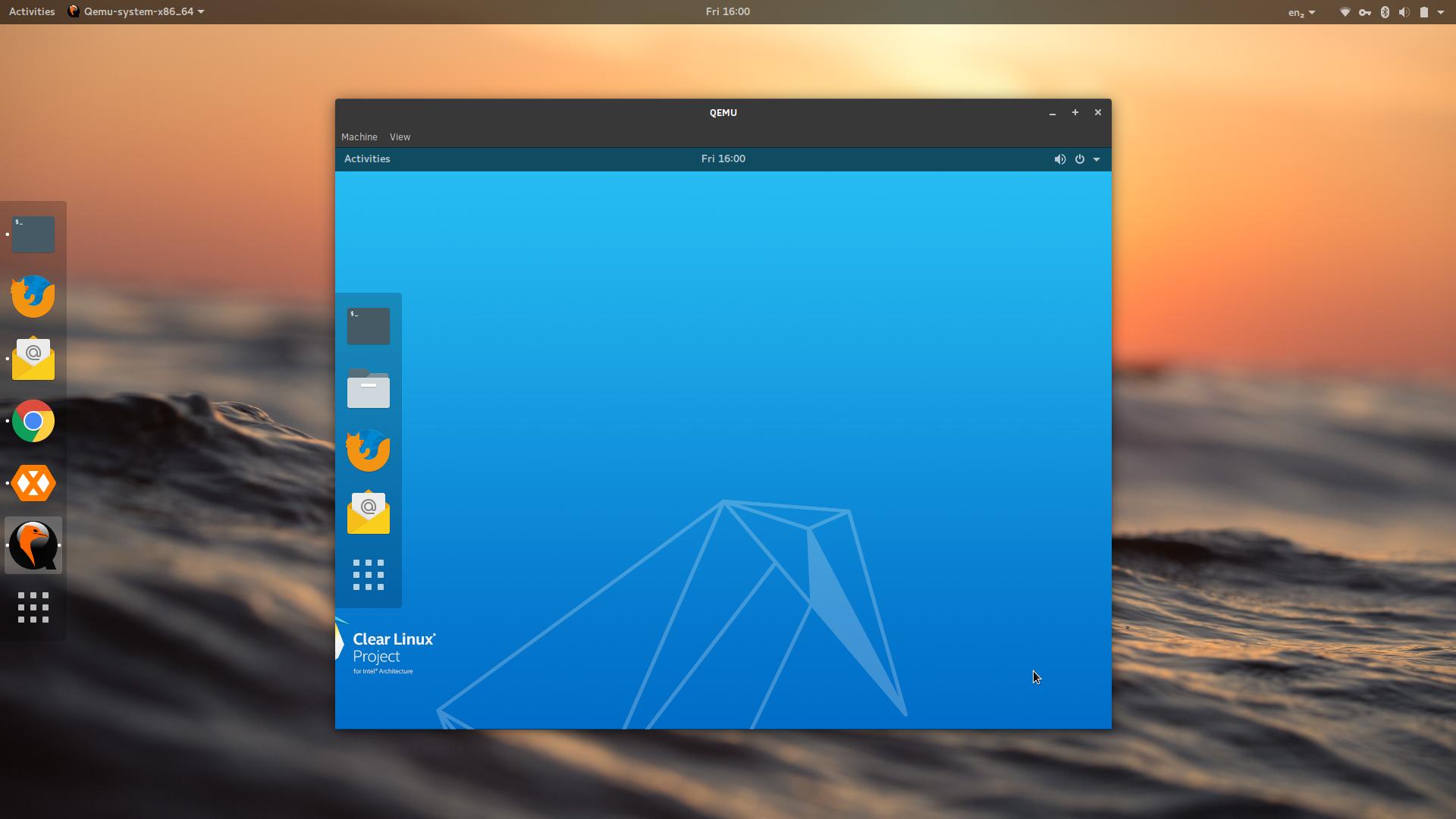This screenshot has height=819, width=1456.
Task: Maximize the QEMU window
Action: [x=1075, y=112]
